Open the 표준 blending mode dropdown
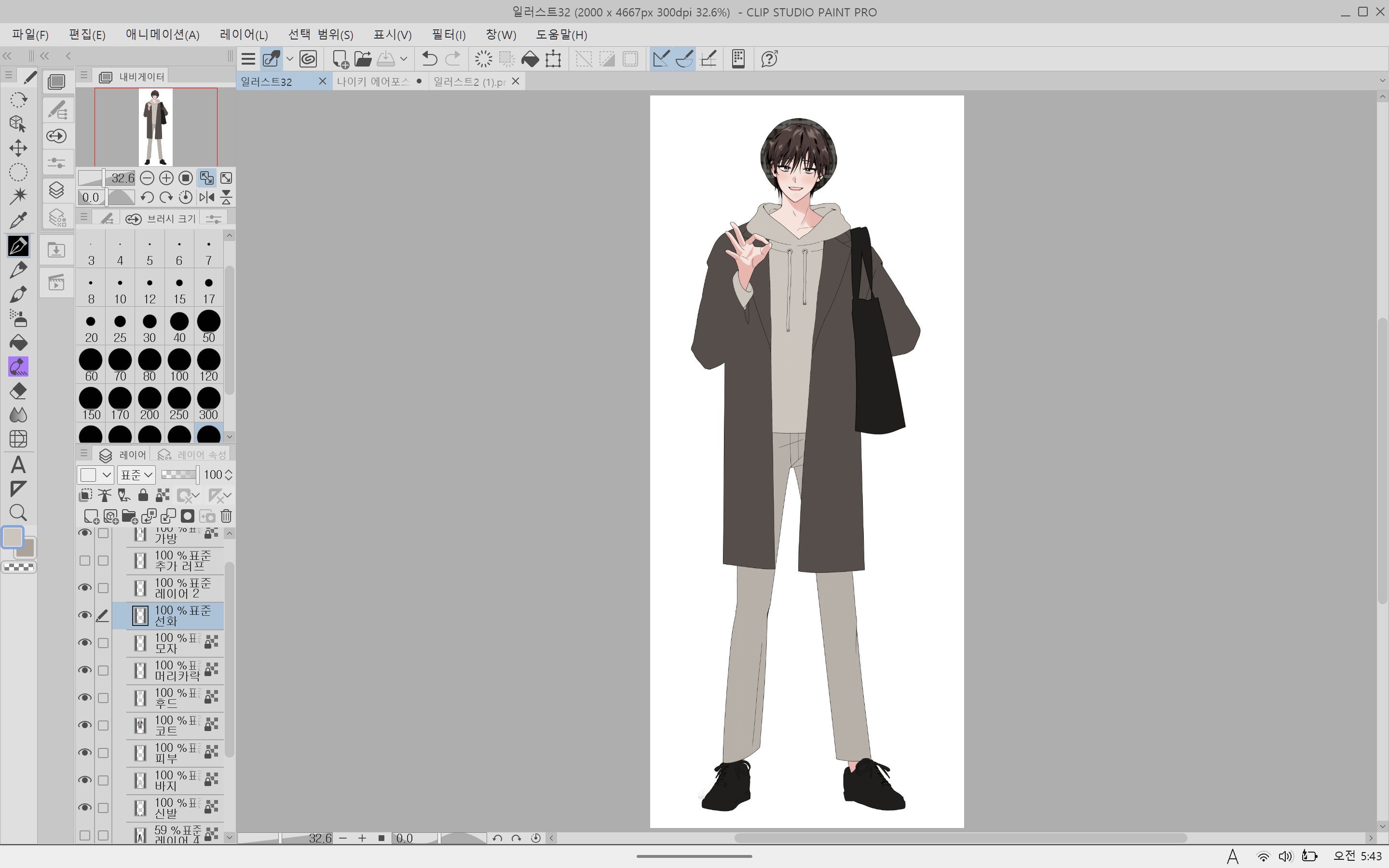The width and height of the screenshot is (1389, 868). tap(136, 475)
